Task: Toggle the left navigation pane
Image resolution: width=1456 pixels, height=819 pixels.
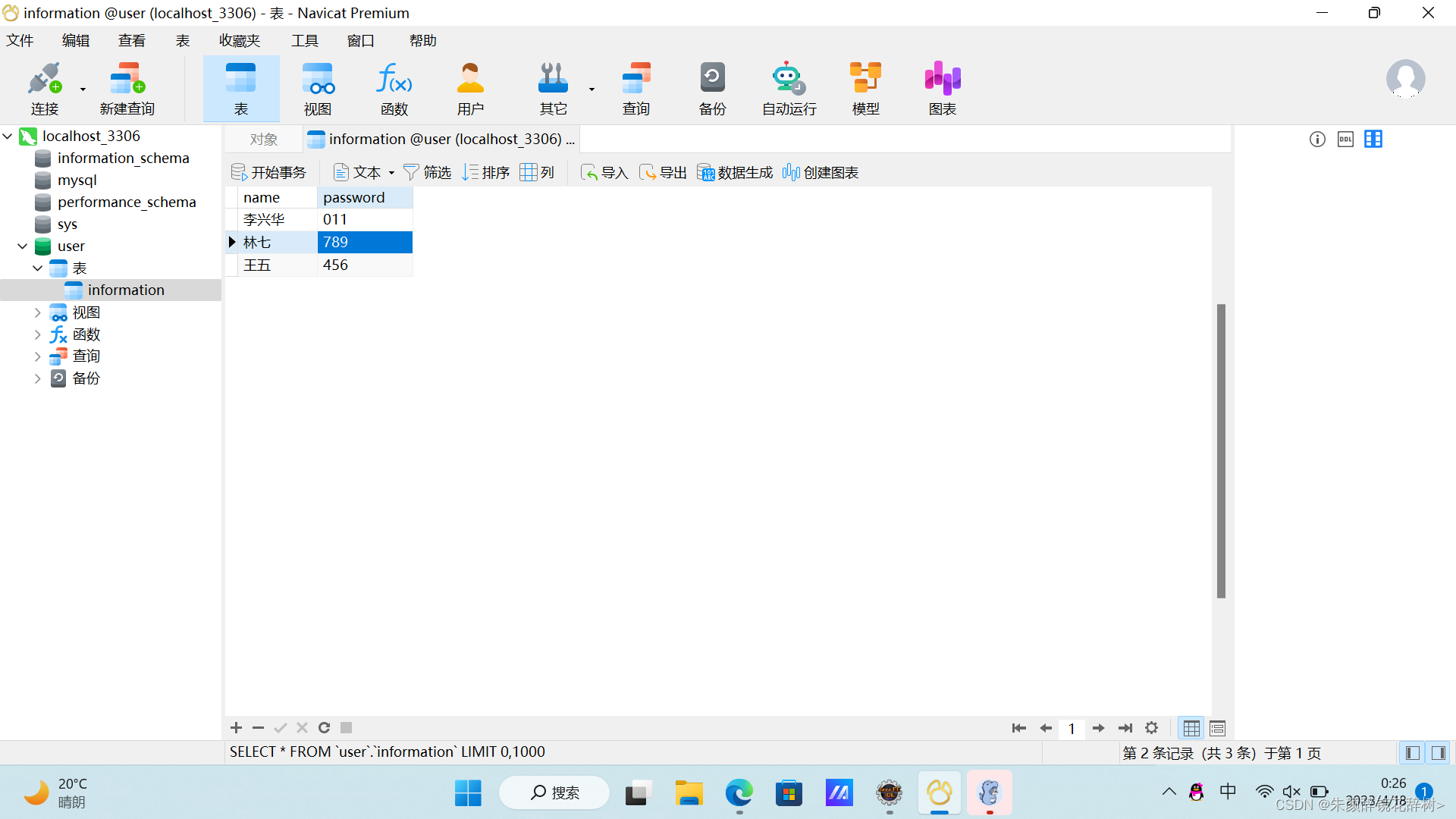Action: click(1412, 753)
